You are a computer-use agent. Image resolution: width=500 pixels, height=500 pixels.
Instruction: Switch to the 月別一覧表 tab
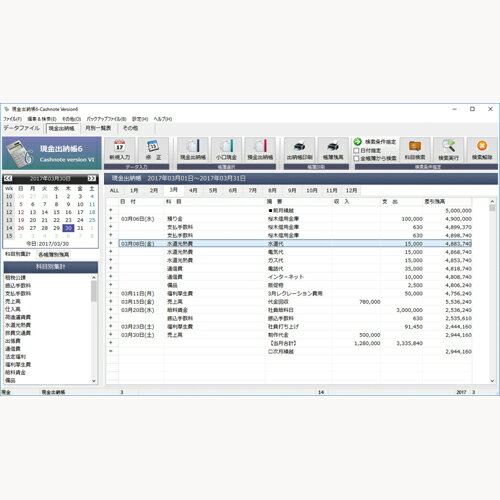[x=98, y=128]
